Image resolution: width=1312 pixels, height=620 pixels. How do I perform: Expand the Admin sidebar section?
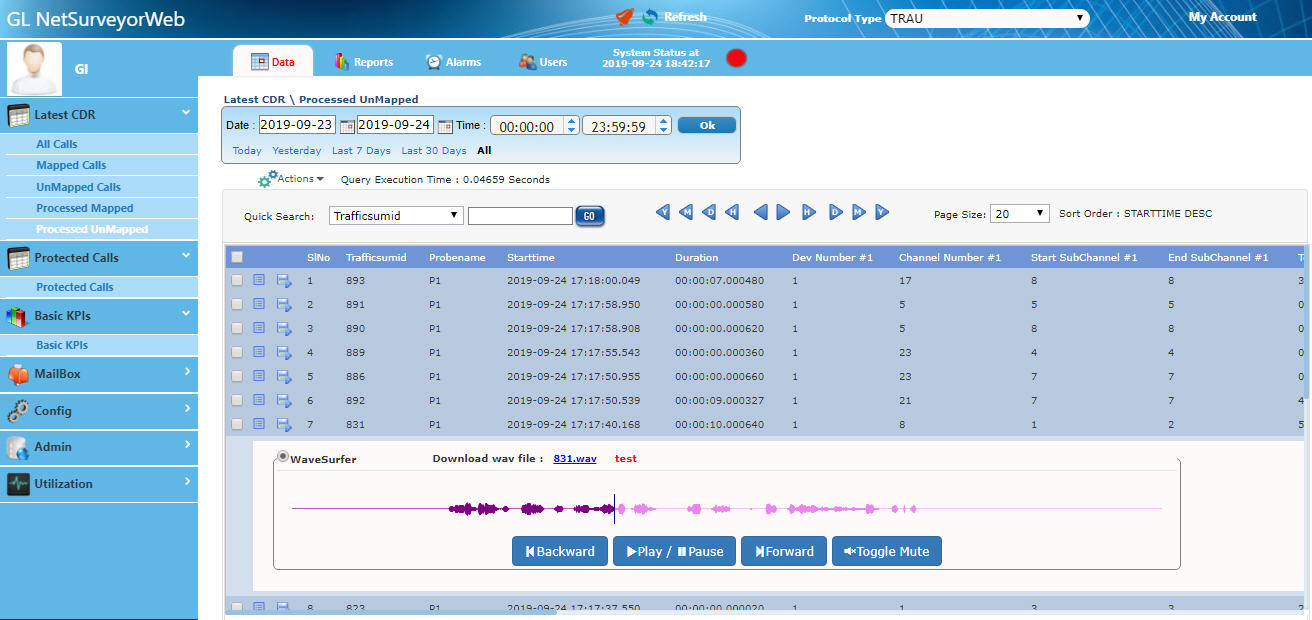(98, 447)
